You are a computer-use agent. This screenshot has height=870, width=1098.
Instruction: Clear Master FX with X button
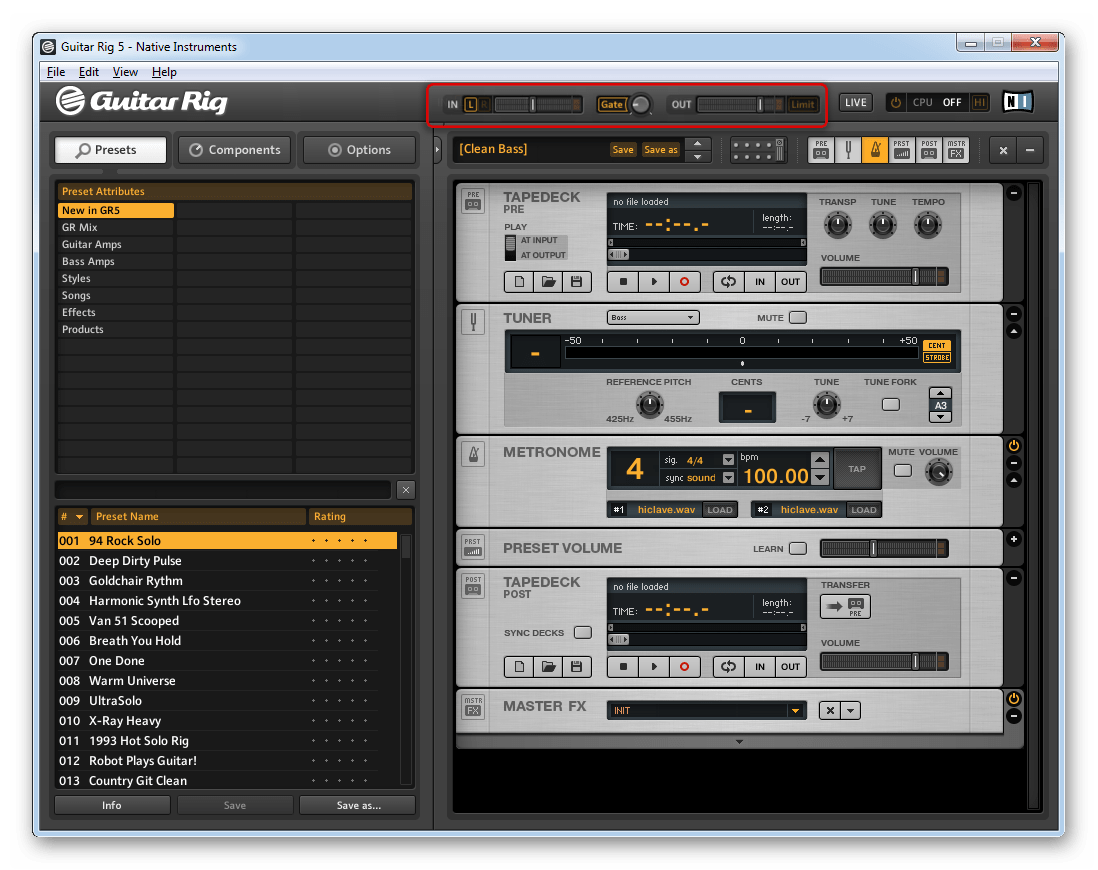830,711
